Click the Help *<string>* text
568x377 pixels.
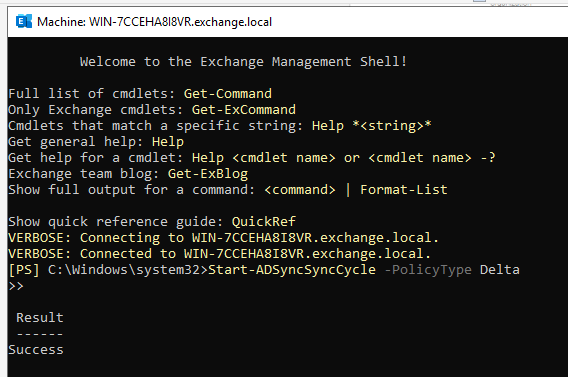pyautogui.click(x=372, y=126)
